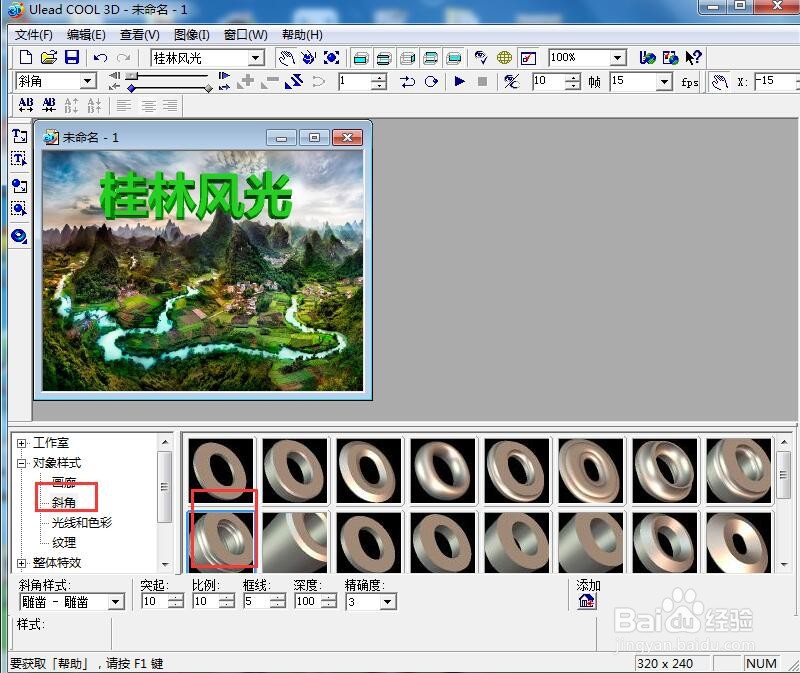Open the 图像(I) menu
Viewport: 800px width, 673px height.
[192, 35]
